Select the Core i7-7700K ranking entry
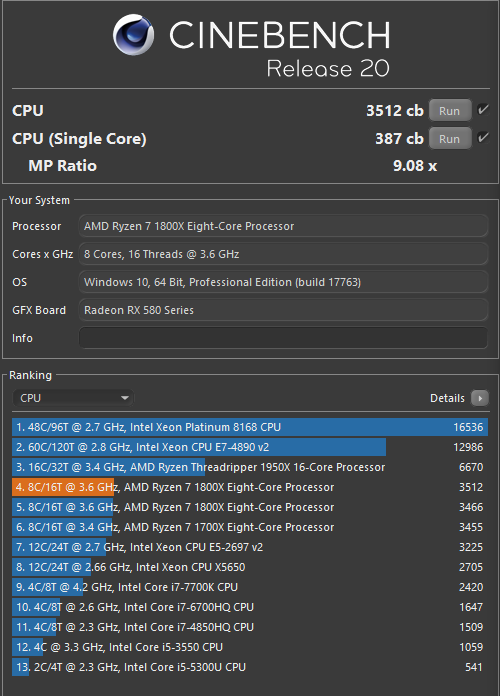Screen dimensions: 500x696 pyautogui.click(x=250, y=587)
